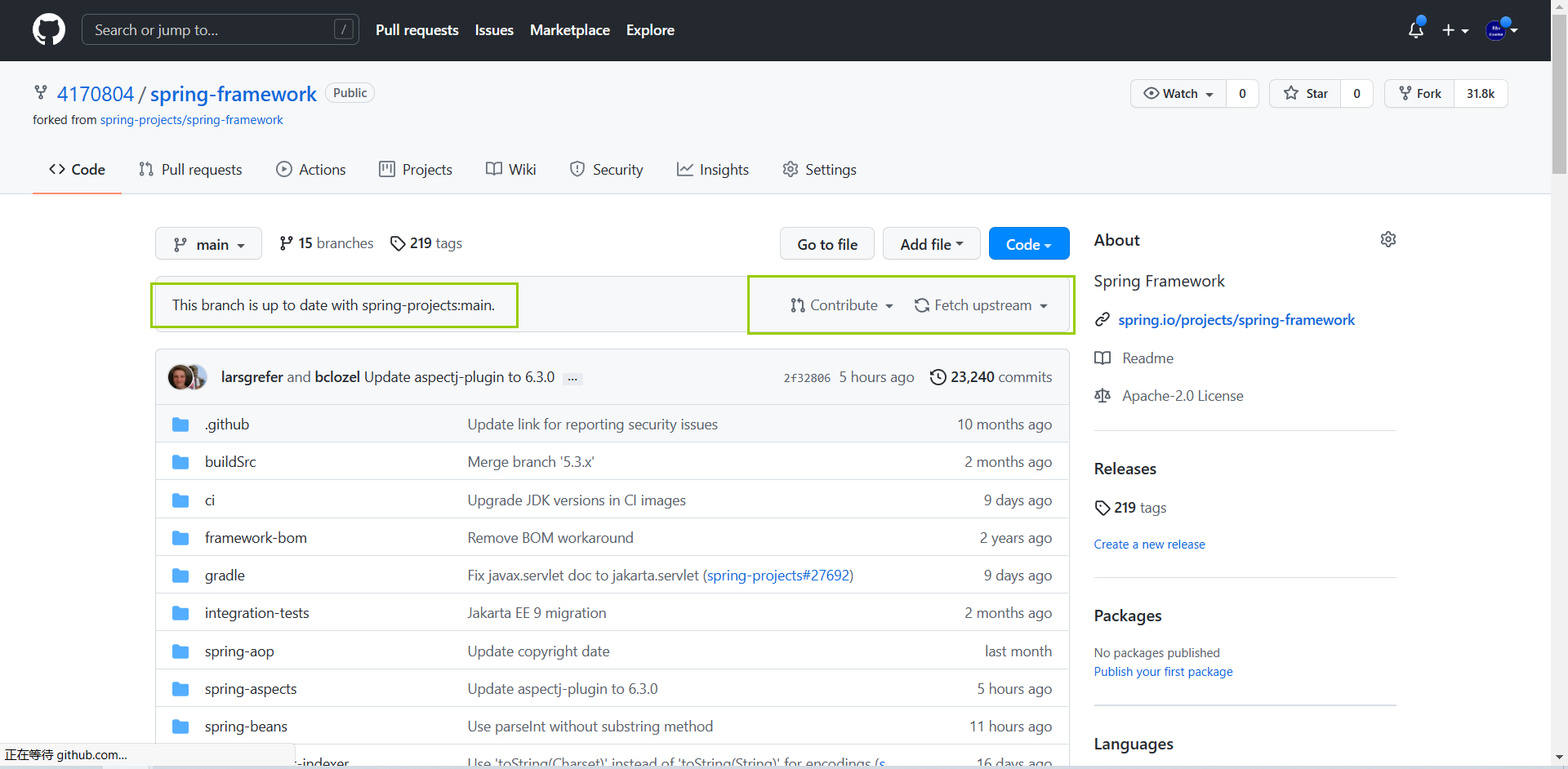View the 23,240 commits history

[x=991, y=377]
